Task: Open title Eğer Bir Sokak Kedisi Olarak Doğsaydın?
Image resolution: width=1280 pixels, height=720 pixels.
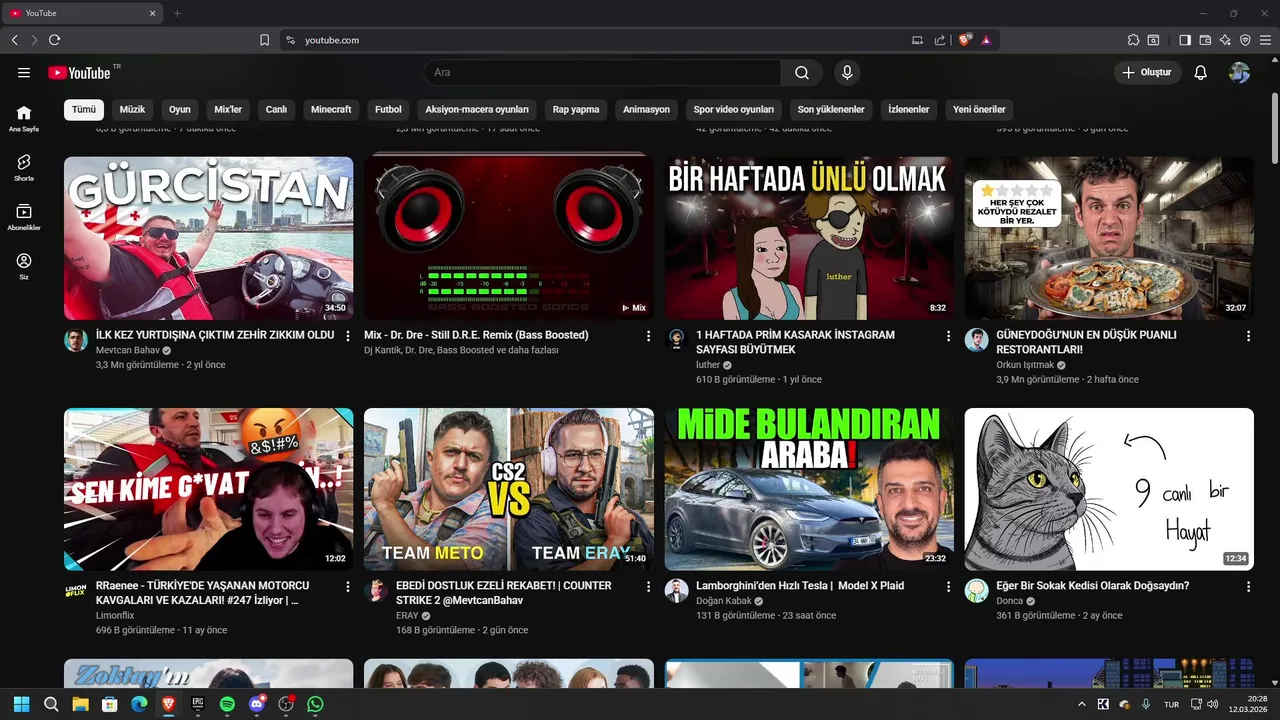Action: 1093,586
